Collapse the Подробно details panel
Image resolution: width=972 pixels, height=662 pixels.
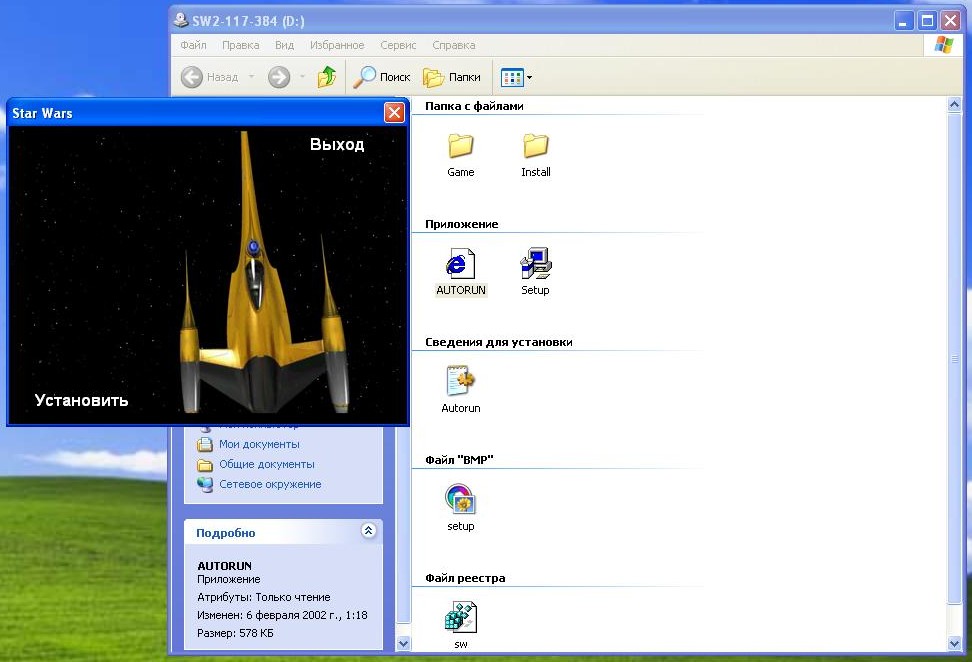pyautogui.click(x=368, y=532)
